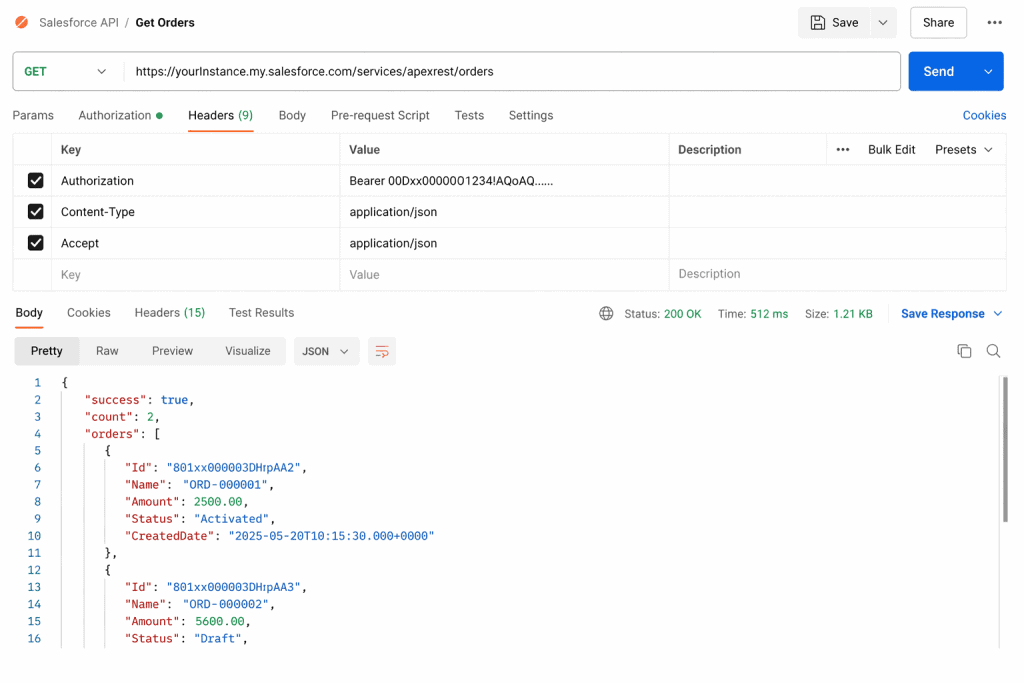Click inside the request URL field

coord(400,71)
